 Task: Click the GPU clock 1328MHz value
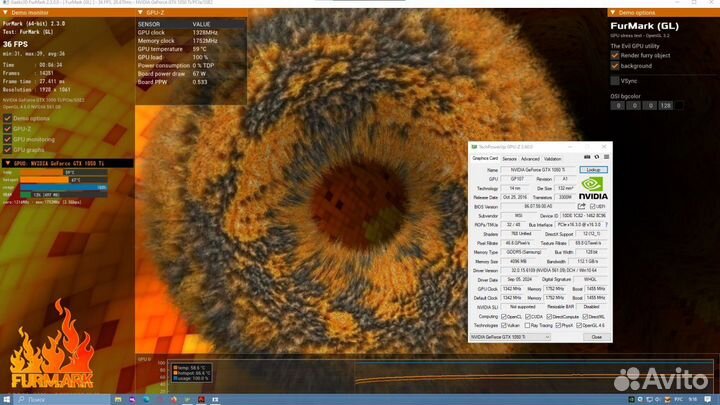(205, 33)
